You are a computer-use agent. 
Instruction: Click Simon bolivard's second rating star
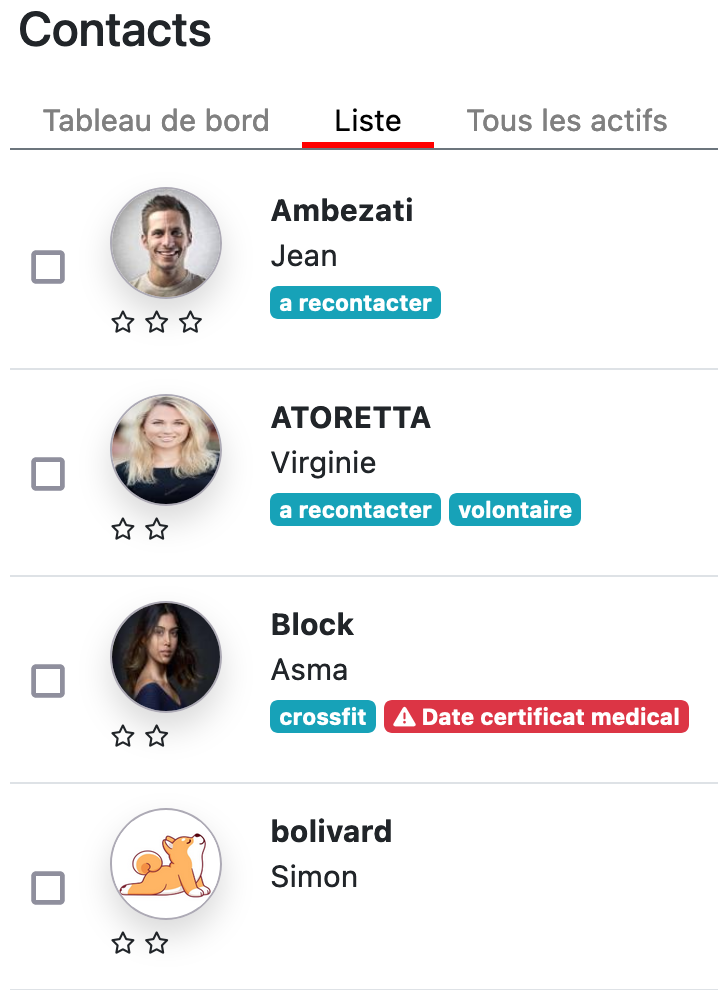157,943
